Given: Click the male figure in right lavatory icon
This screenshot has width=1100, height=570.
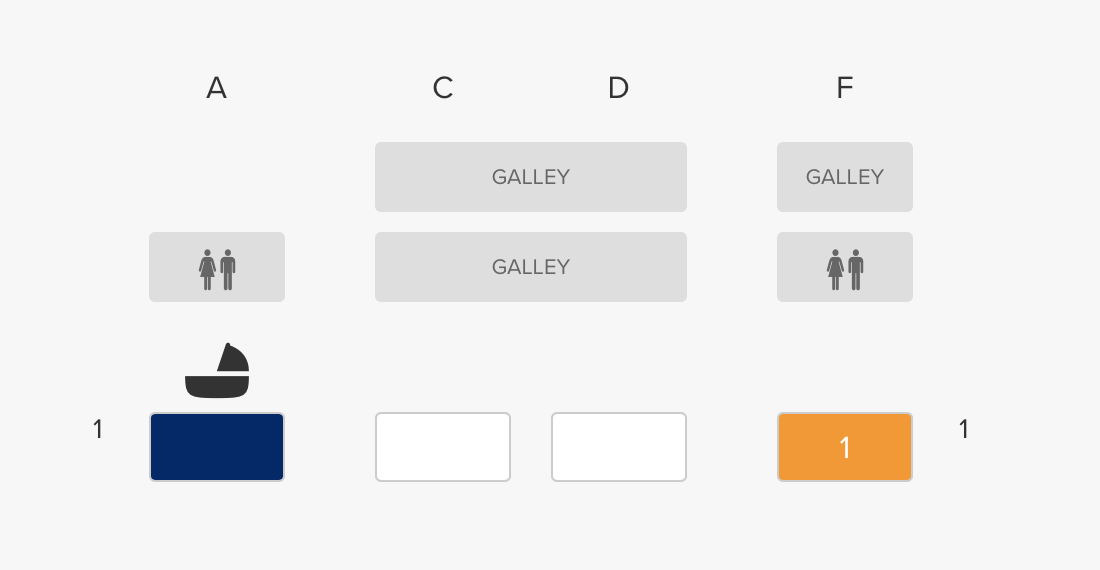Looking at the screenshot, I should [855, 269].
